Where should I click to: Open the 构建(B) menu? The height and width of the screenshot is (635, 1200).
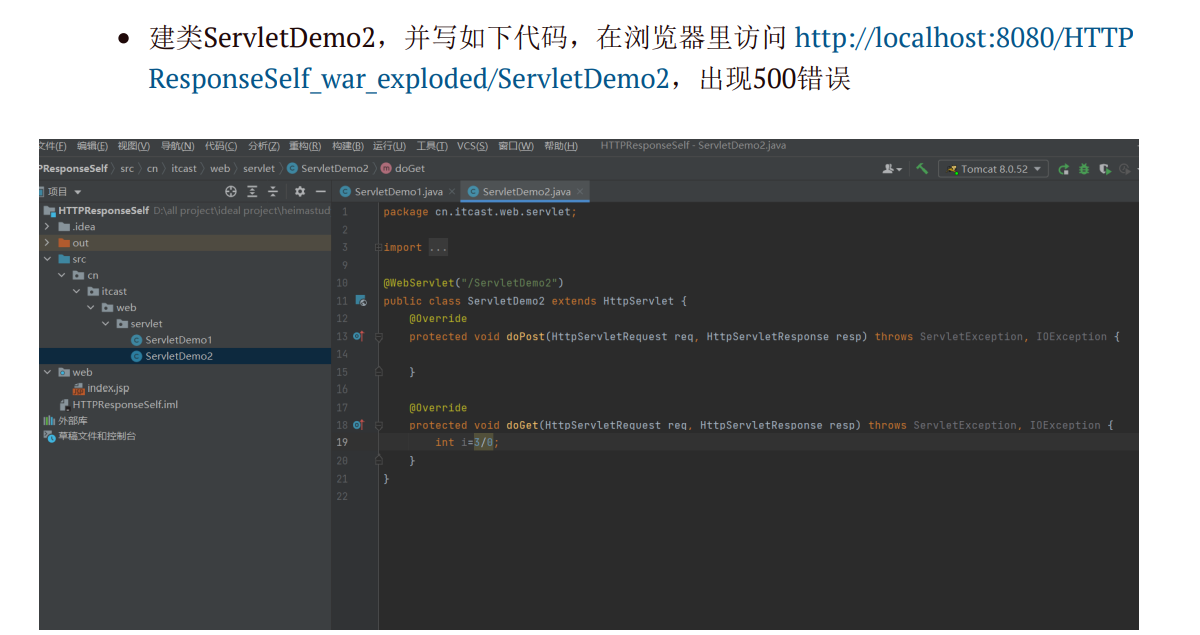point(348,146)
